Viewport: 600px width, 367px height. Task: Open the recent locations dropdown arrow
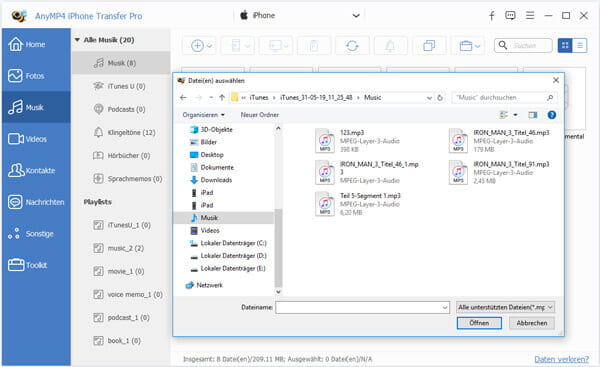pos(211,98)
